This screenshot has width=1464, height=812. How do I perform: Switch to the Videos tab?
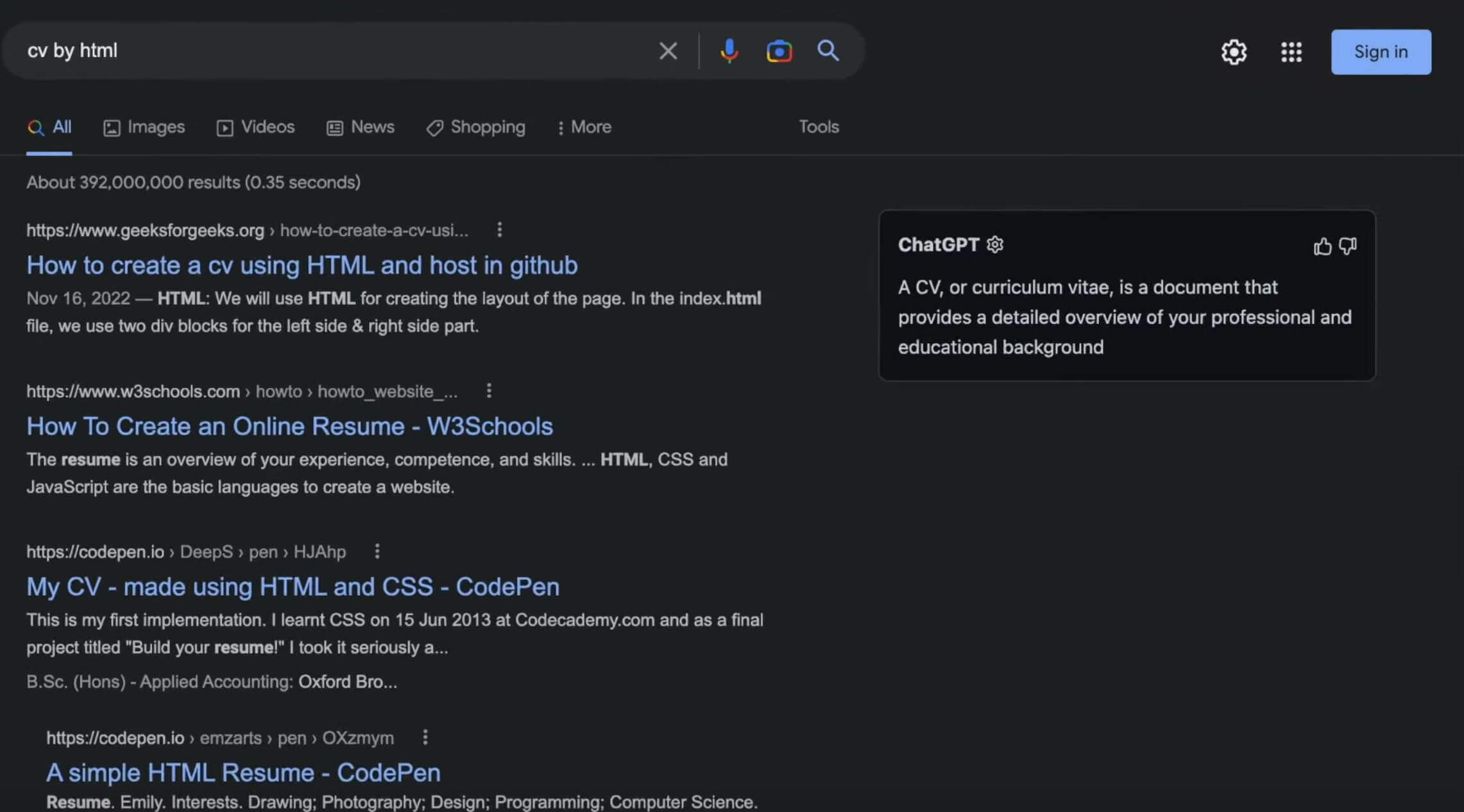[255, 127]
